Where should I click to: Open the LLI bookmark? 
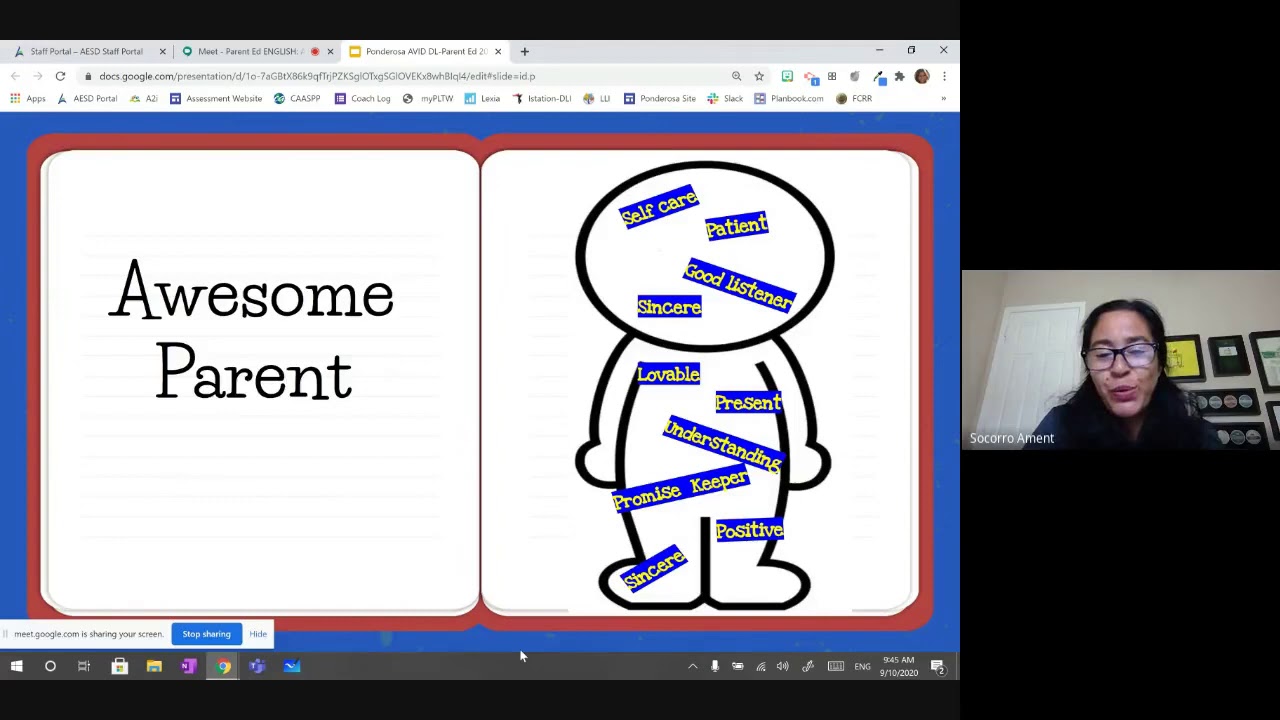point(597,98)
